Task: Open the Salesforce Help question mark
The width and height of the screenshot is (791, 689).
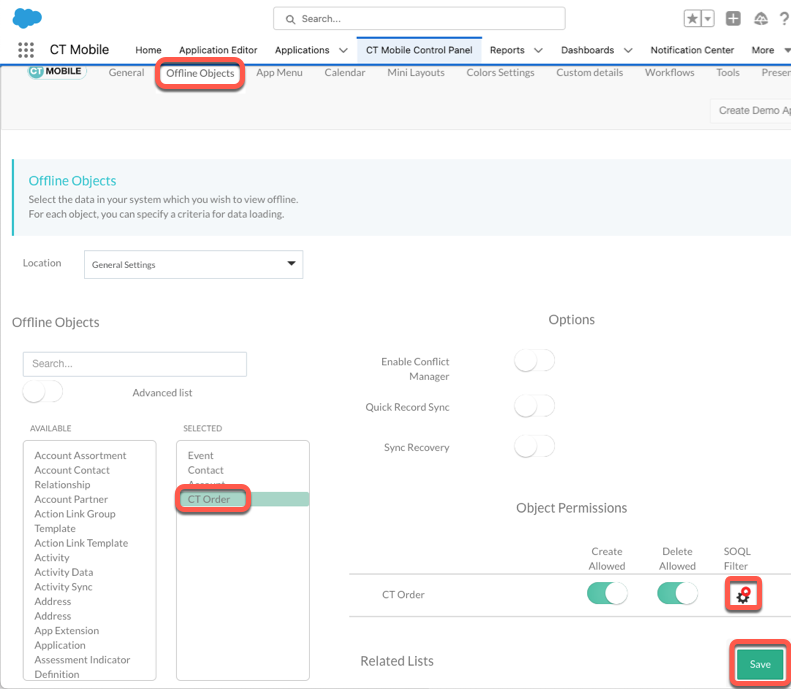Action: coord(784,19)
